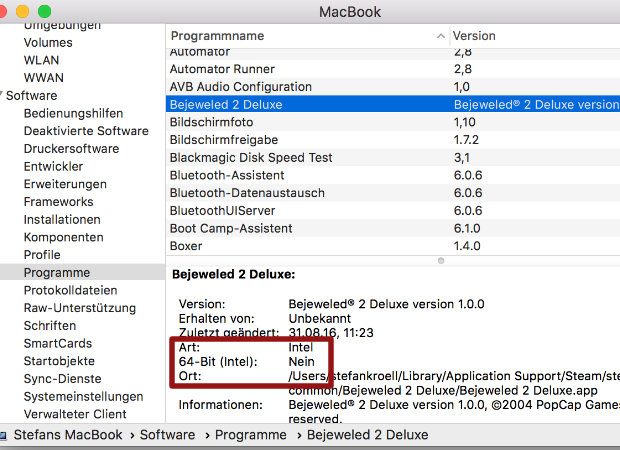Click Programme in the path bar
The height and width of the screenshot is (450, 620).
tap(251, 435)
